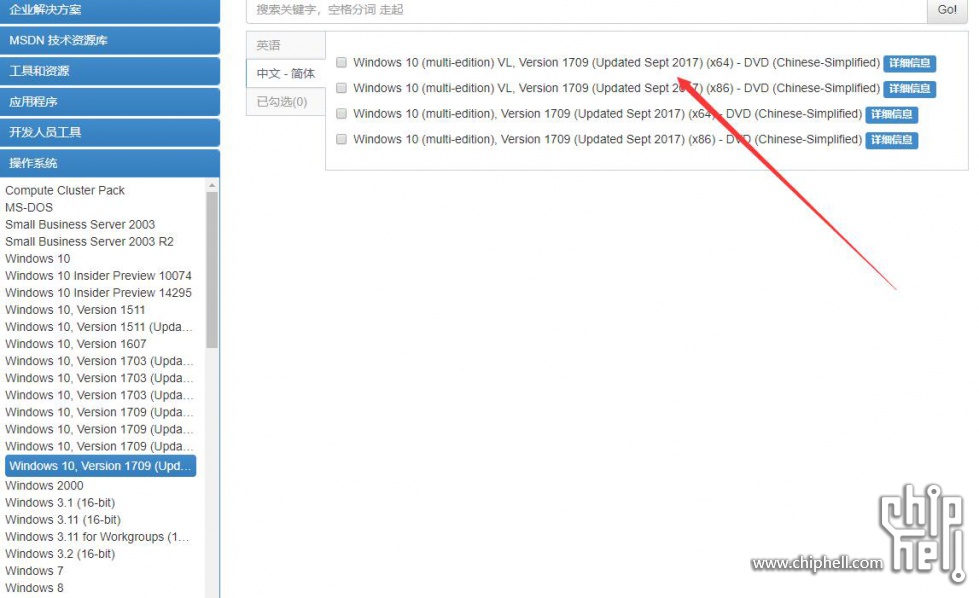The width and height of the screenshot is (979, 598).
Task: Expand the 开发人员工具 section
Action: 110,132
